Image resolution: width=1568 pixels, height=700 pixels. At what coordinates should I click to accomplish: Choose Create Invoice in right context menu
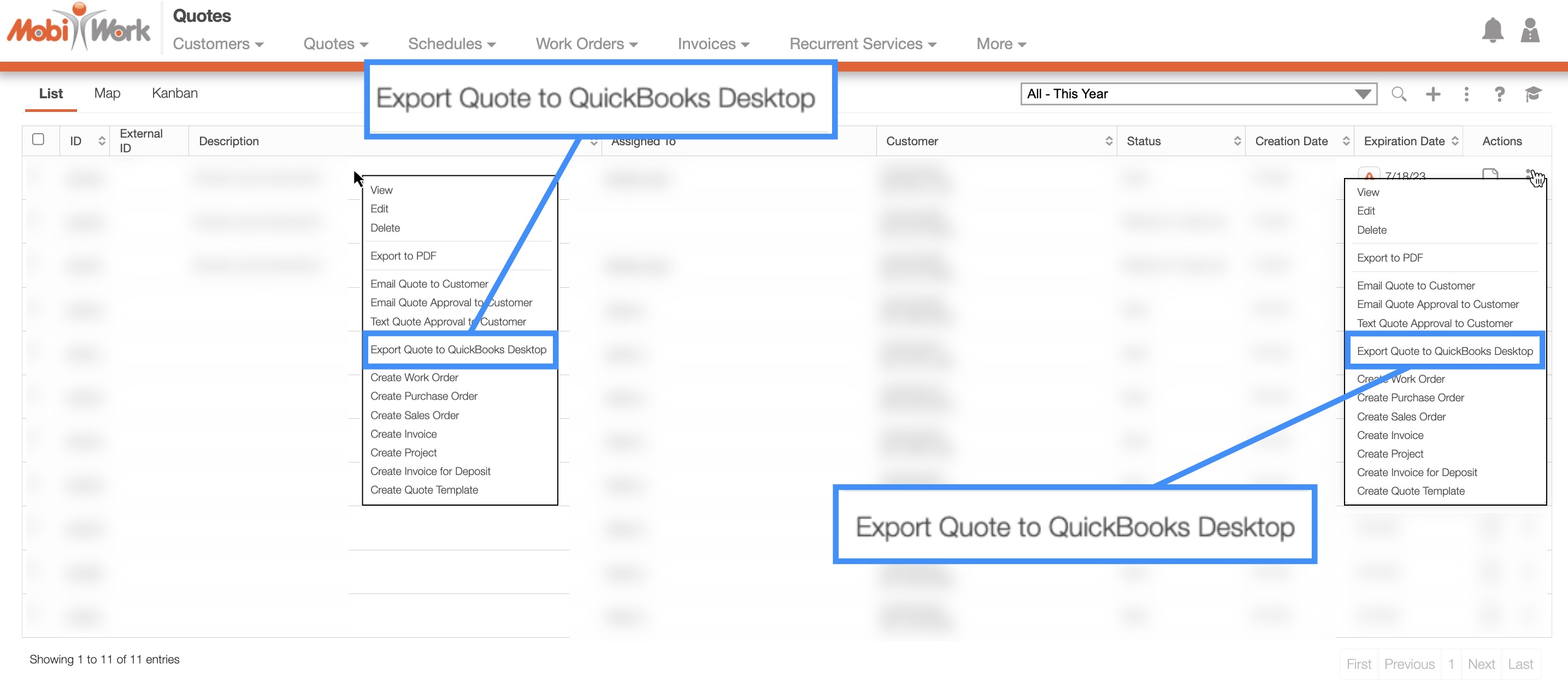click(1390, 435)
